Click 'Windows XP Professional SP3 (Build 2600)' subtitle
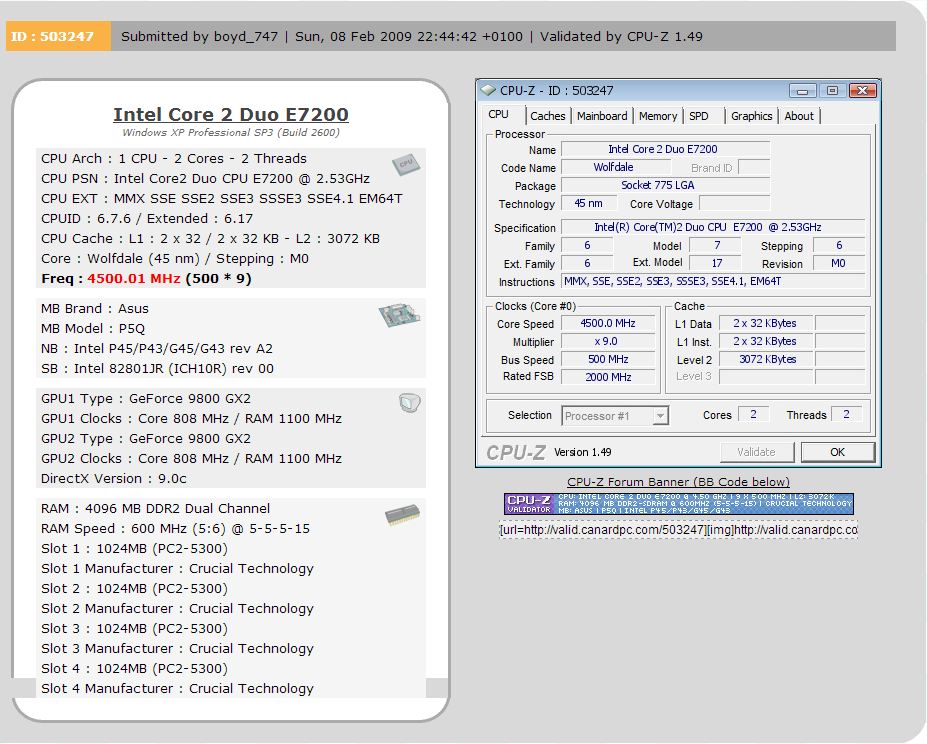The image size is (927, 744). [231, 132]
